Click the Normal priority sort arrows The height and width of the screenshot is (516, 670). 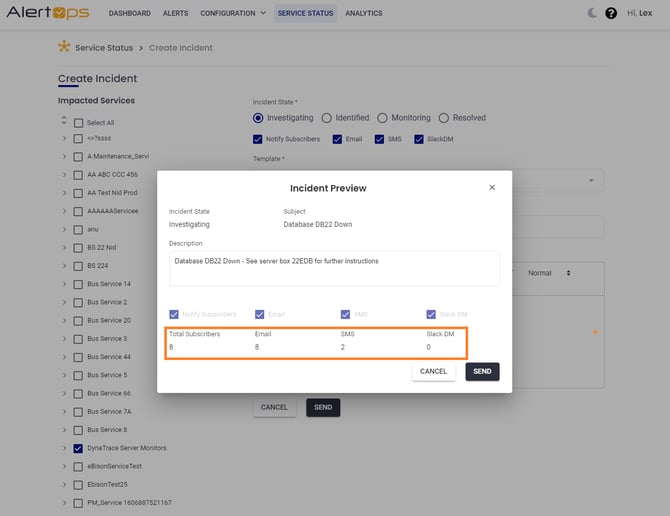(569, 273)
